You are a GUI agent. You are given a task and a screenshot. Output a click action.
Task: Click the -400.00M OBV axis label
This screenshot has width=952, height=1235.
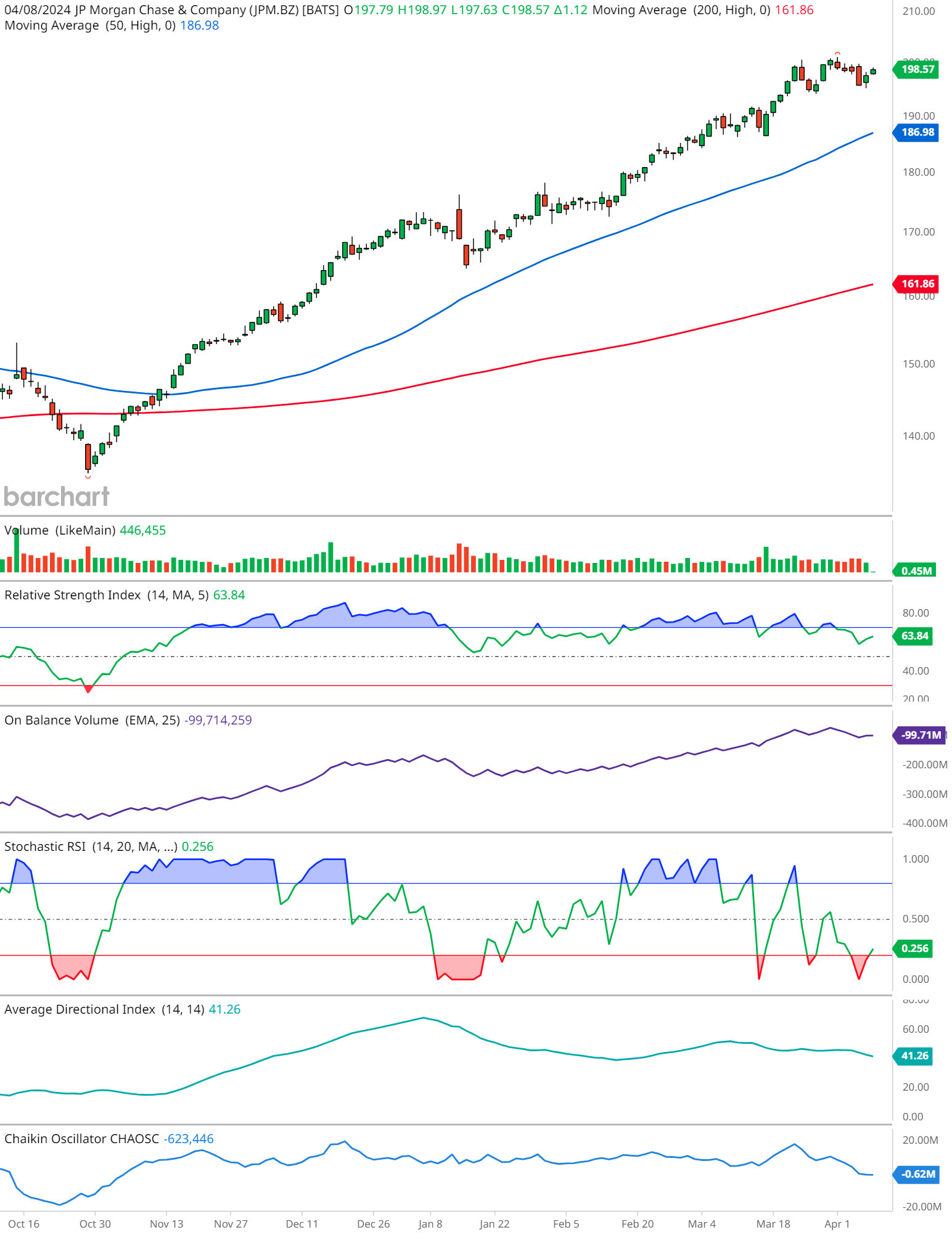tap(925, 823)
